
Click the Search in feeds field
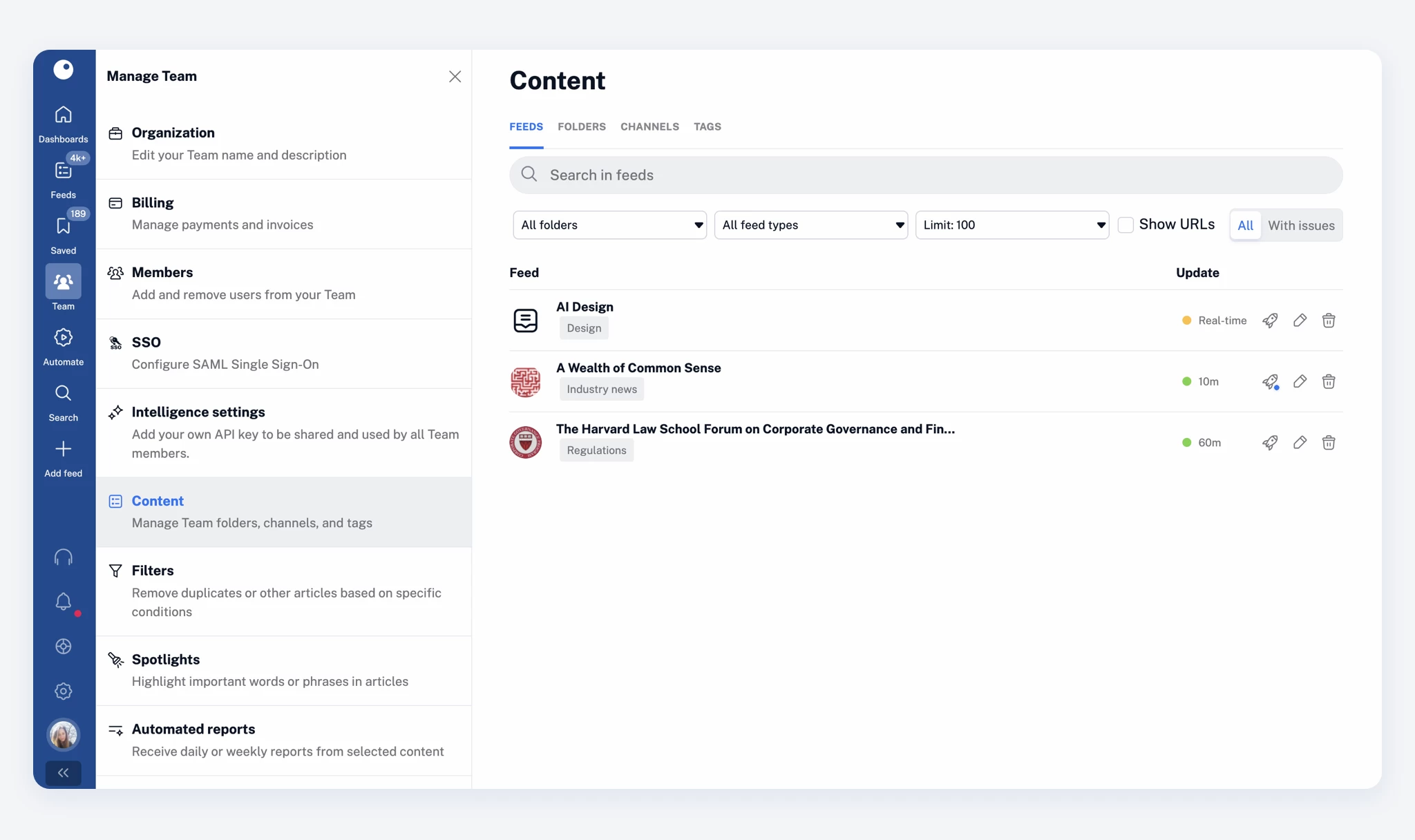[x=926, y=175]
